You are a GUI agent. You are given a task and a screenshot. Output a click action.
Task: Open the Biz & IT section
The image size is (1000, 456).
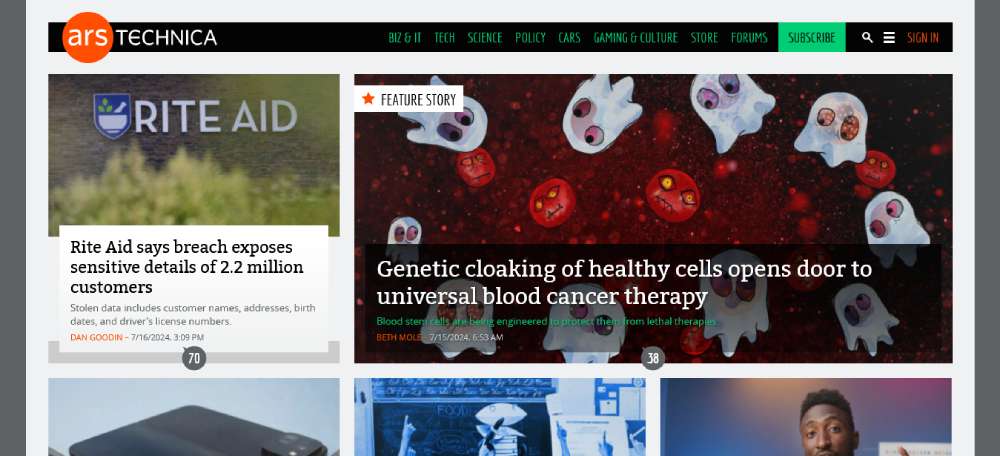405,38
